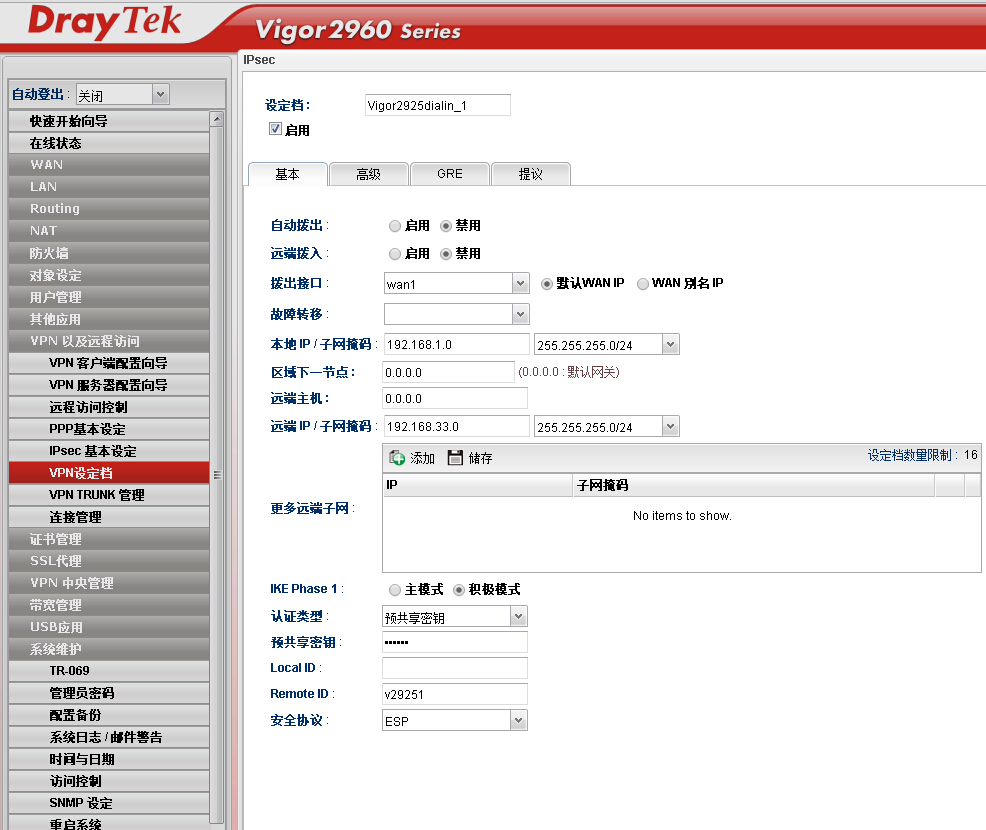Open VPN 服务器配置向导
This screenshot has height=830, width=986.
pyautogui.click(x=109, y=385)
